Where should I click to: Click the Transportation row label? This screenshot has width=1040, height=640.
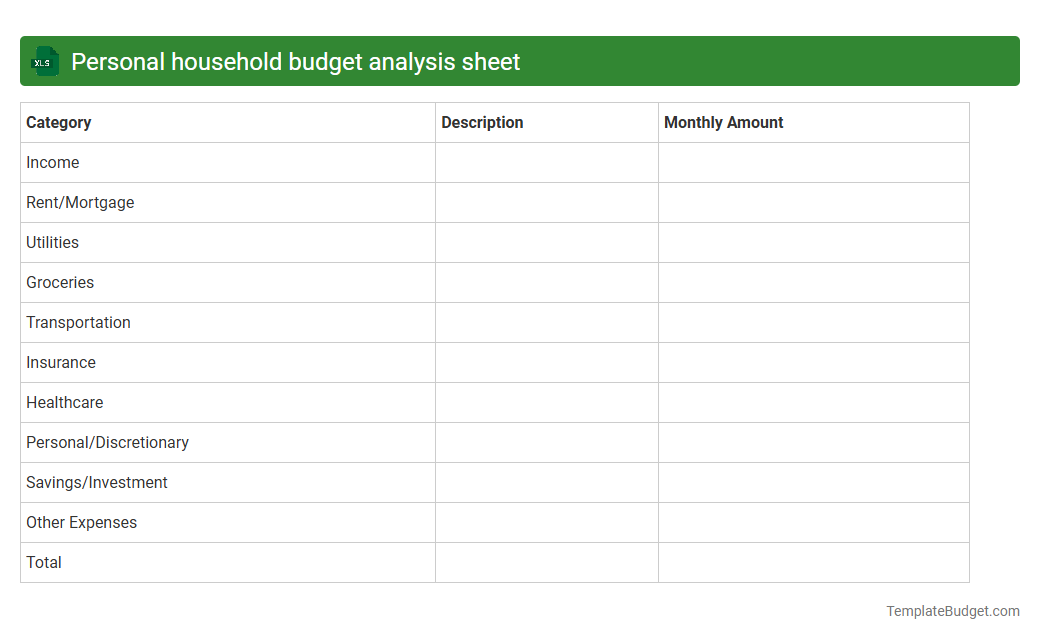(78, 322)
